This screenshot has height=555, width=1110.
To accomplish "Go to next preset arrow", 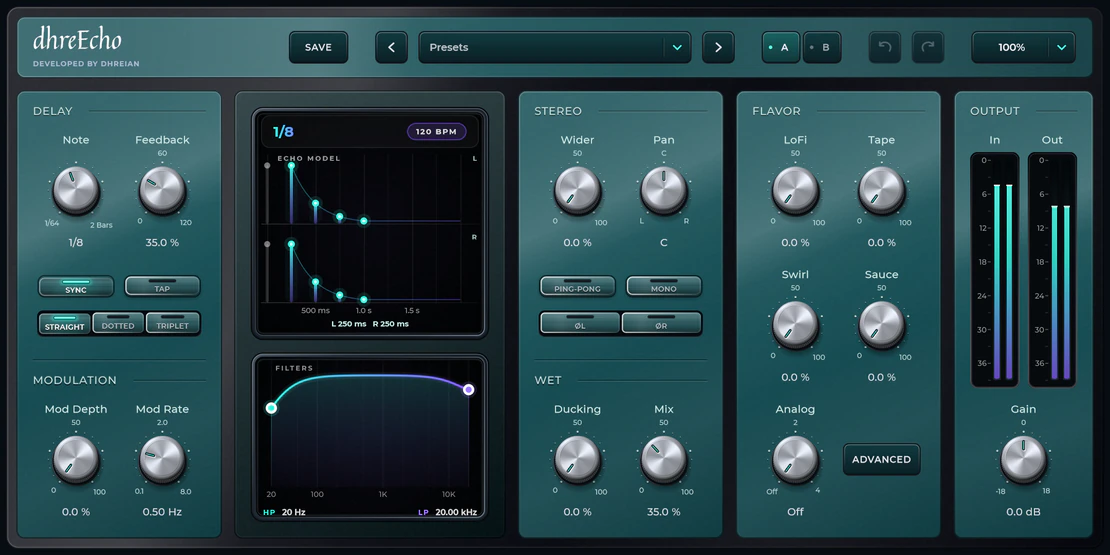I will click(718, 47).
